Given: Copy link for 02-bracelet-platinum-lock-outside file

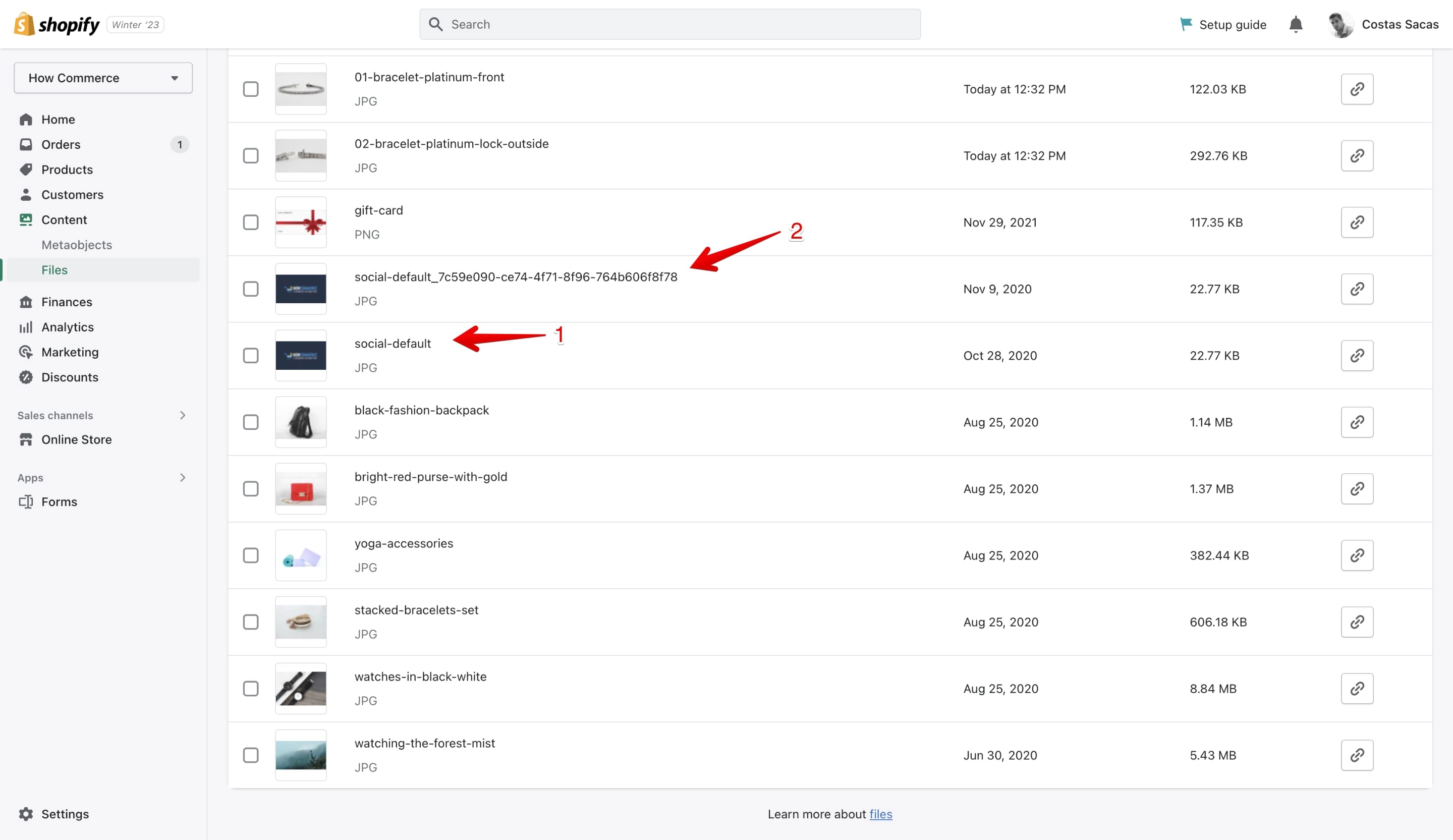Looking at the screenshot, I should click(x=1357, y=156).
